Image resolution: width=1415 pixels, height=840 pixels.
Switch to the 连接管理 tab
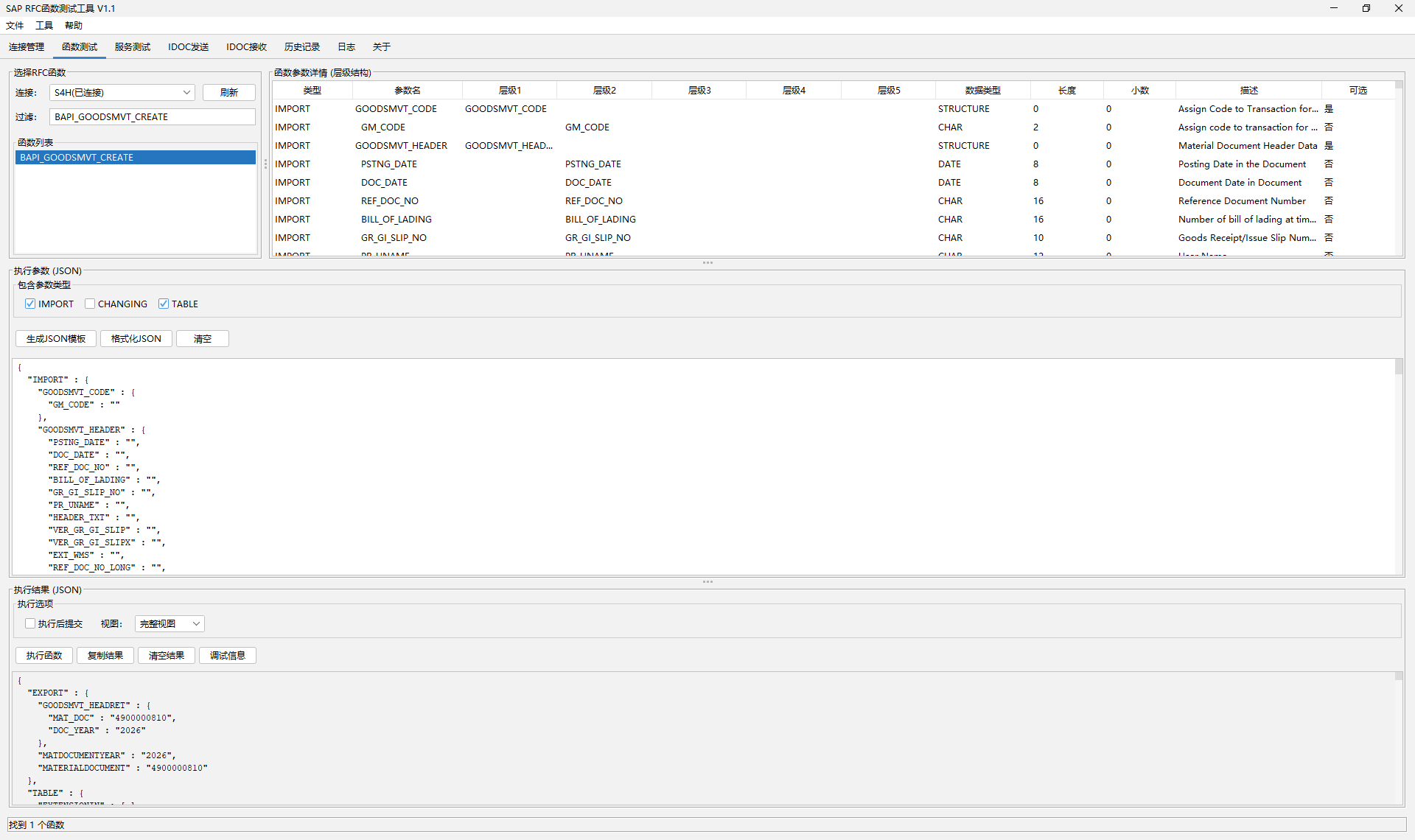(x=27, y=46)
